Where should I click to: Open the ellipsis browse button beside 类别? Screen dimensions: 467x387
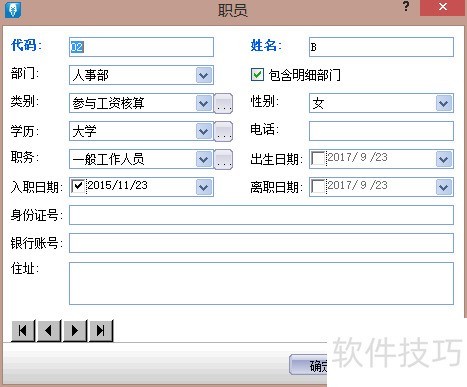(x=223, y=104)
